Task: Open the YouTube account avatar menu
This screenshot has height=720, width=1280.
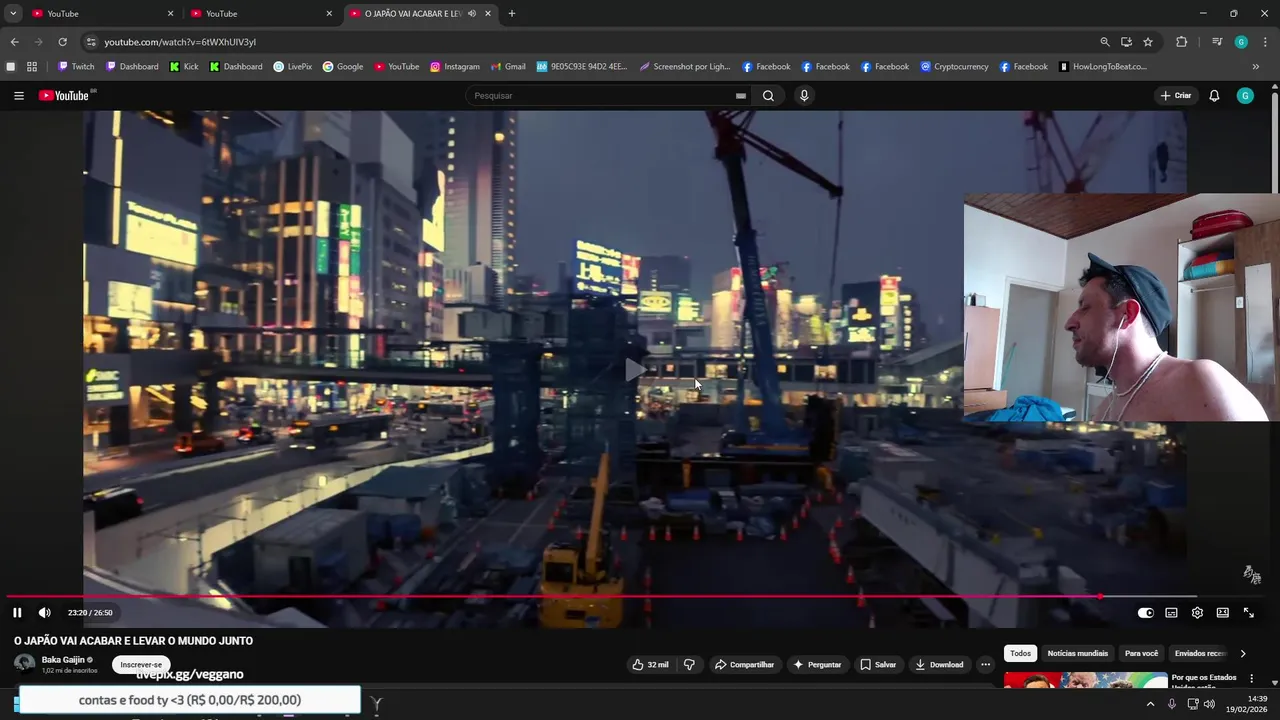Action: [1245, 96]
